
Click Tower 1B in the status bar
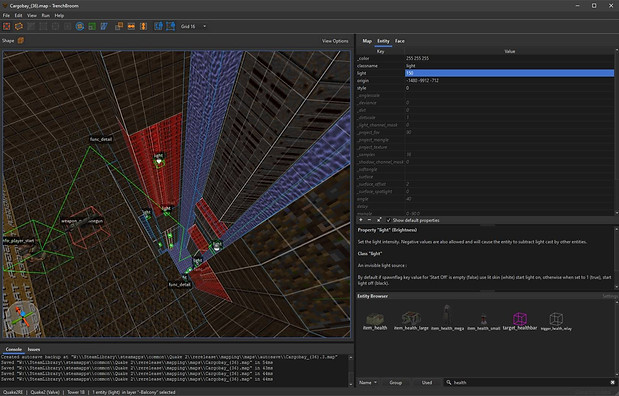(76, 392)
